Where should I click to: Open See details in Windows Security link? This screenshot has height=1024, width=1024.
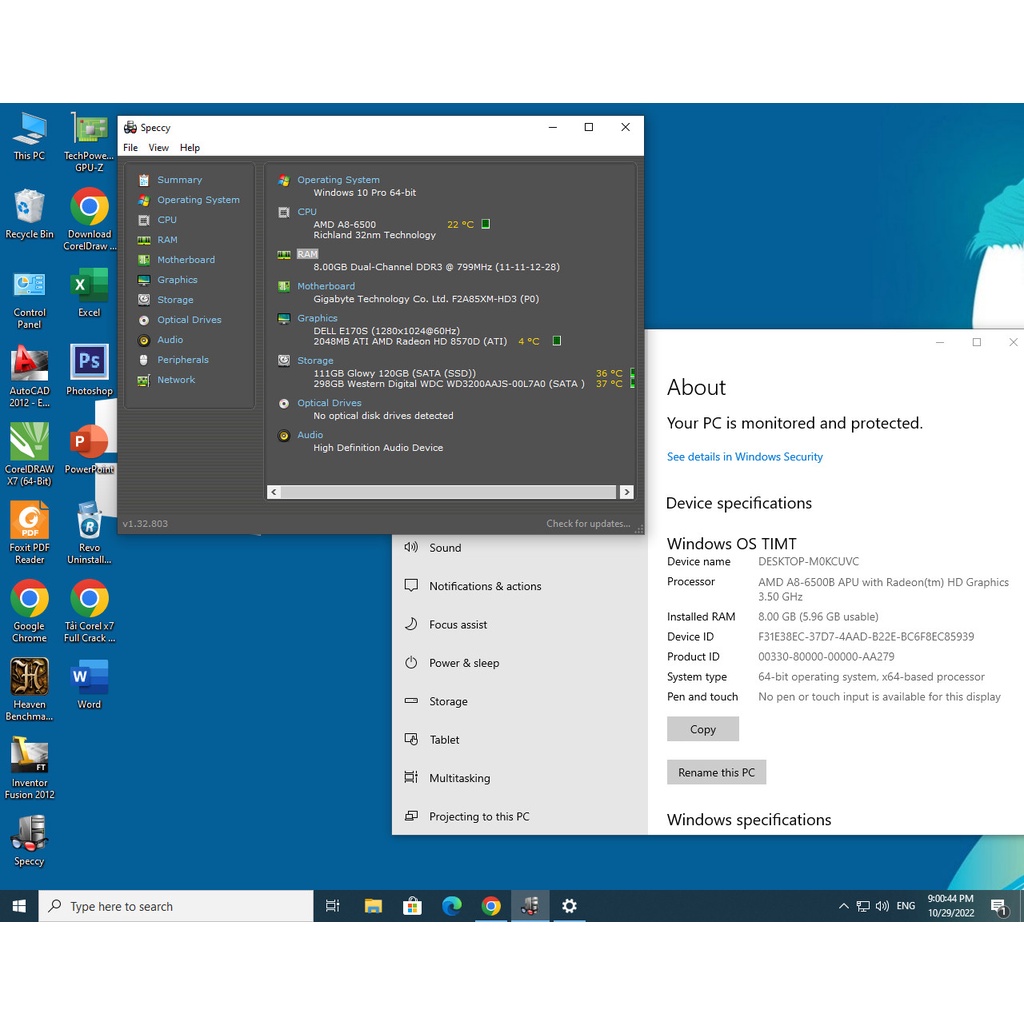pyautogui.click(x=744, y=457)
